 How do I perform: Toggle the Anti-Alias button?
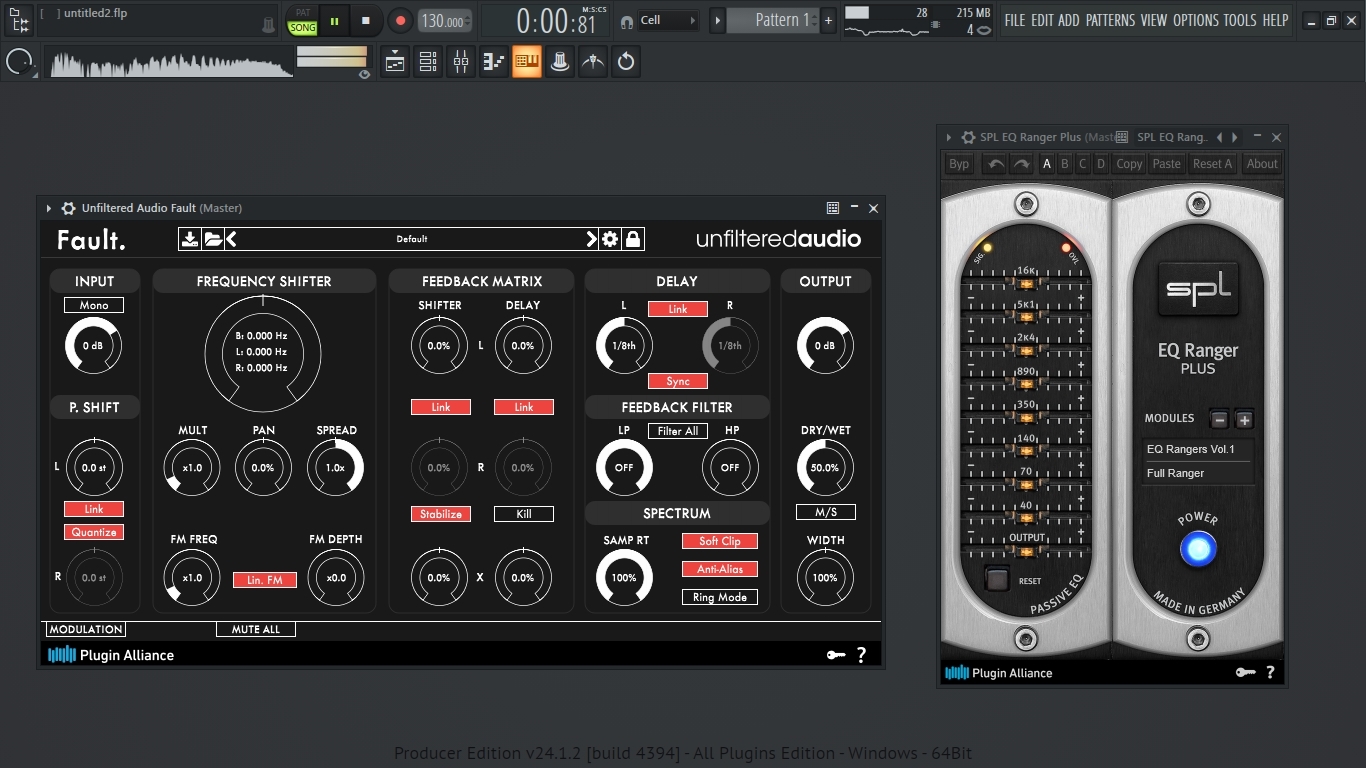(x=720, y=569)
